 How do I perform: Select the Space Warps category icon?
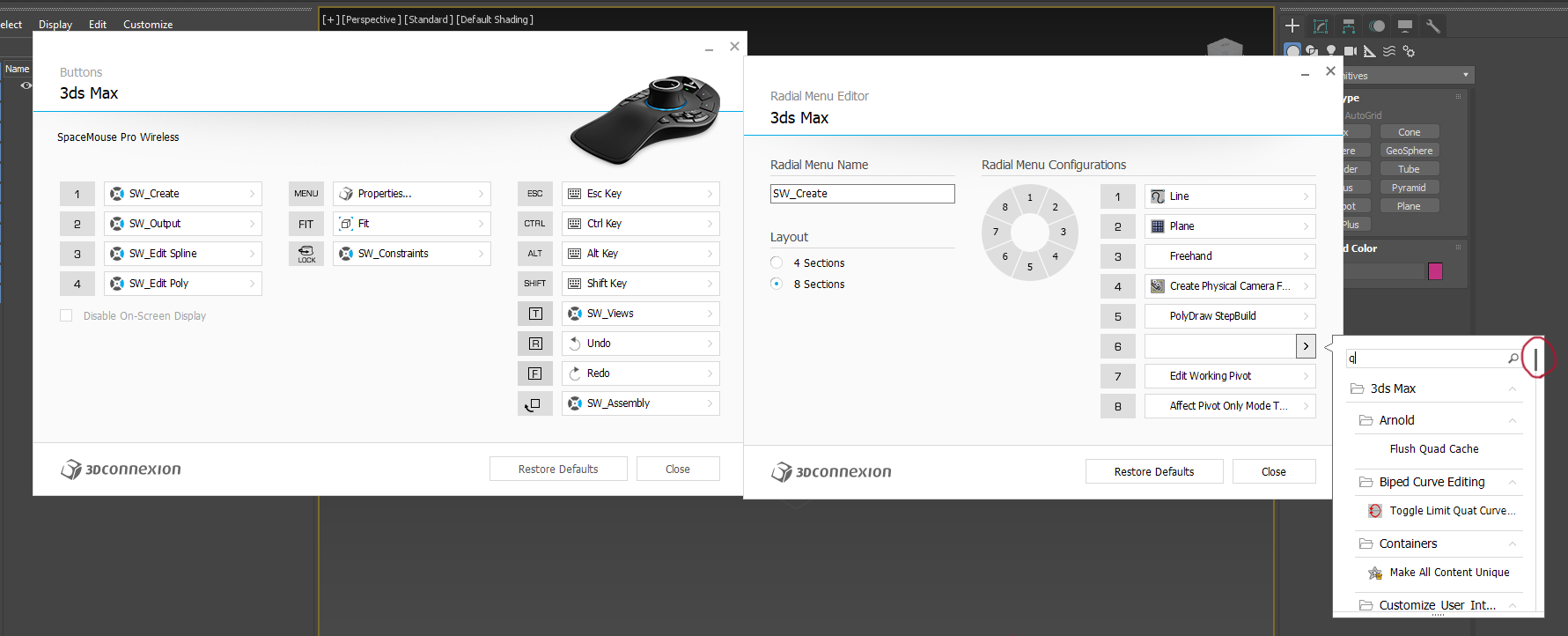click(1389, 51)
